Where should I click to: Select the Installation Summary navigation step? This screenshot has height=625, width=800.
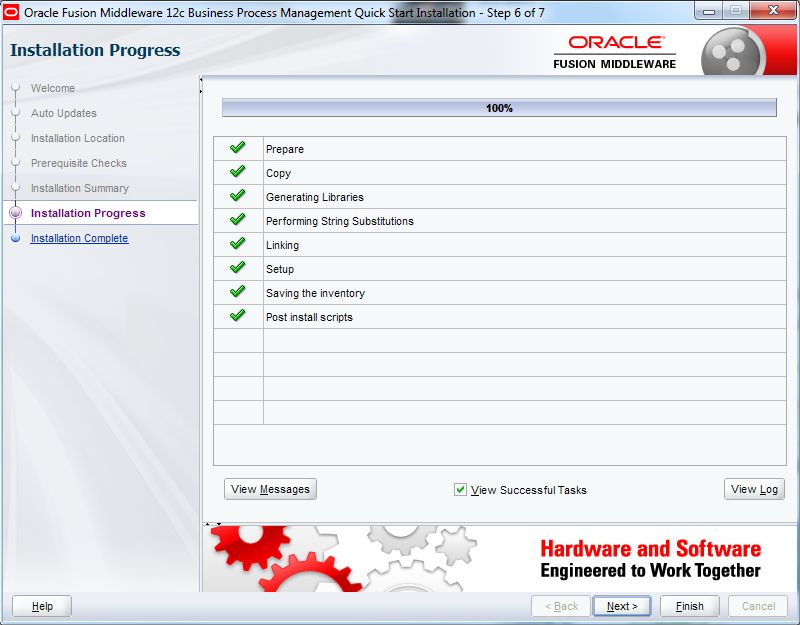pos(80,188)
